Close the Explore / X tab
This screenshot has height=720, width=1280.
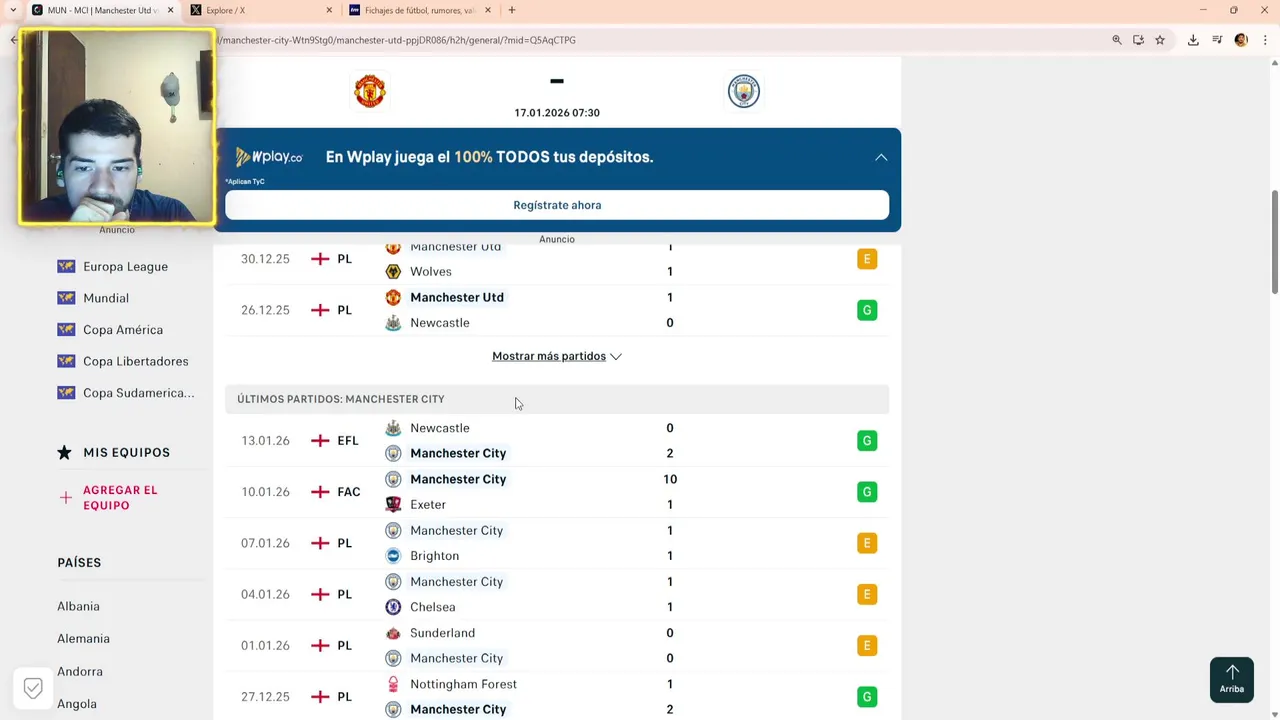(x=329, y=10)
